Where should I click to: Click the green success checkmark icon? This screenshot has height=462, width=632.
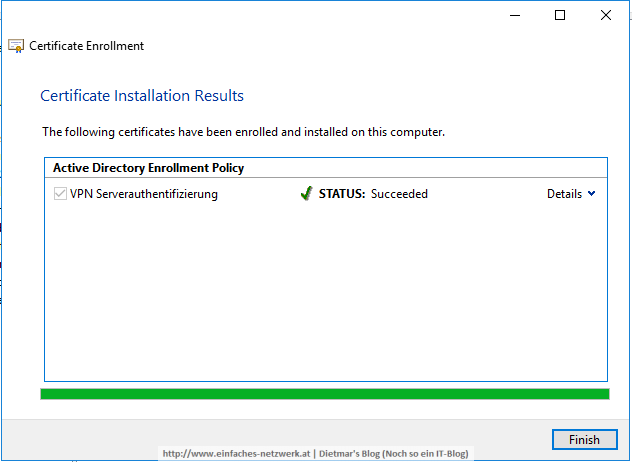(306, 194)
